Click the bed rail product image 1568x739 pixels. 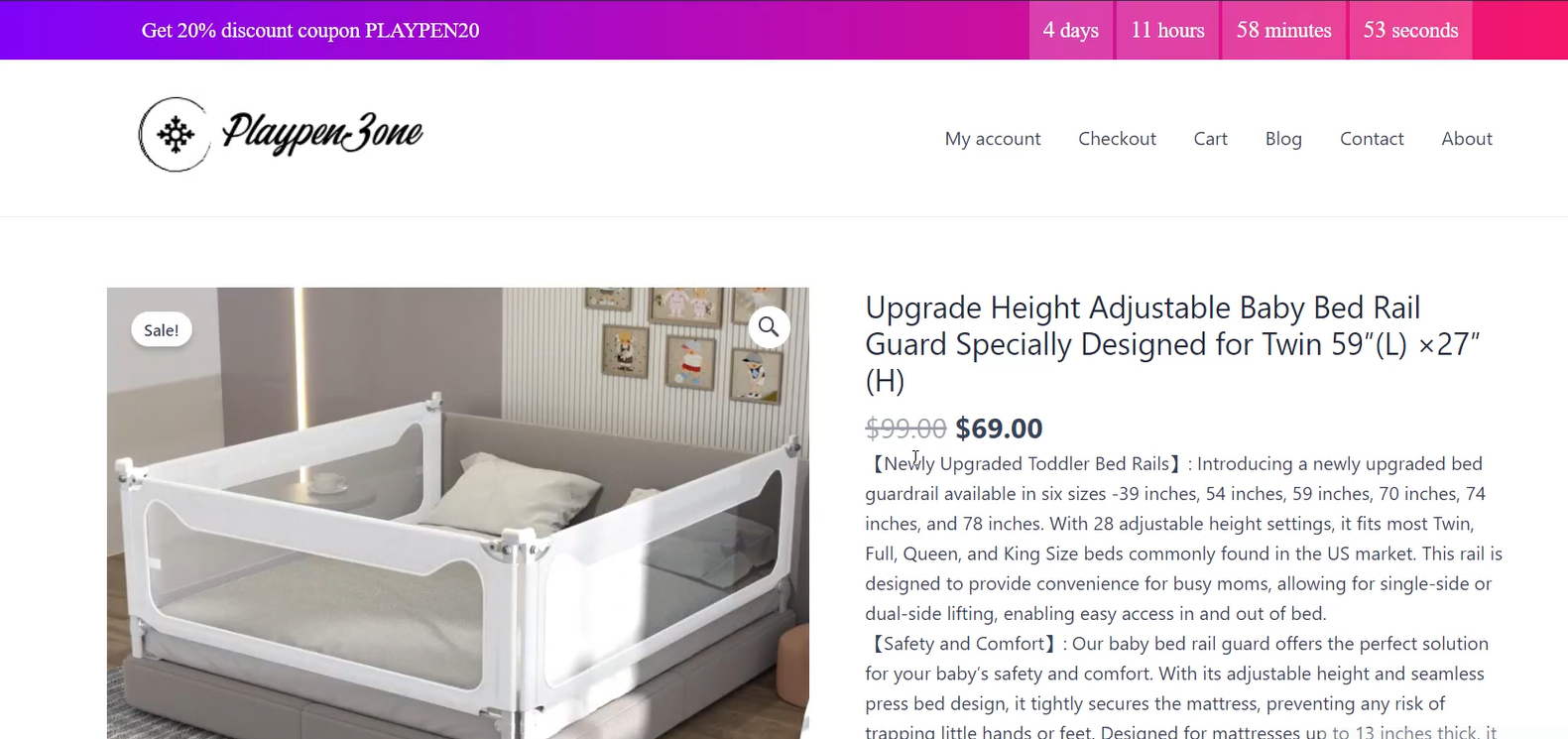tap(458, 513)
